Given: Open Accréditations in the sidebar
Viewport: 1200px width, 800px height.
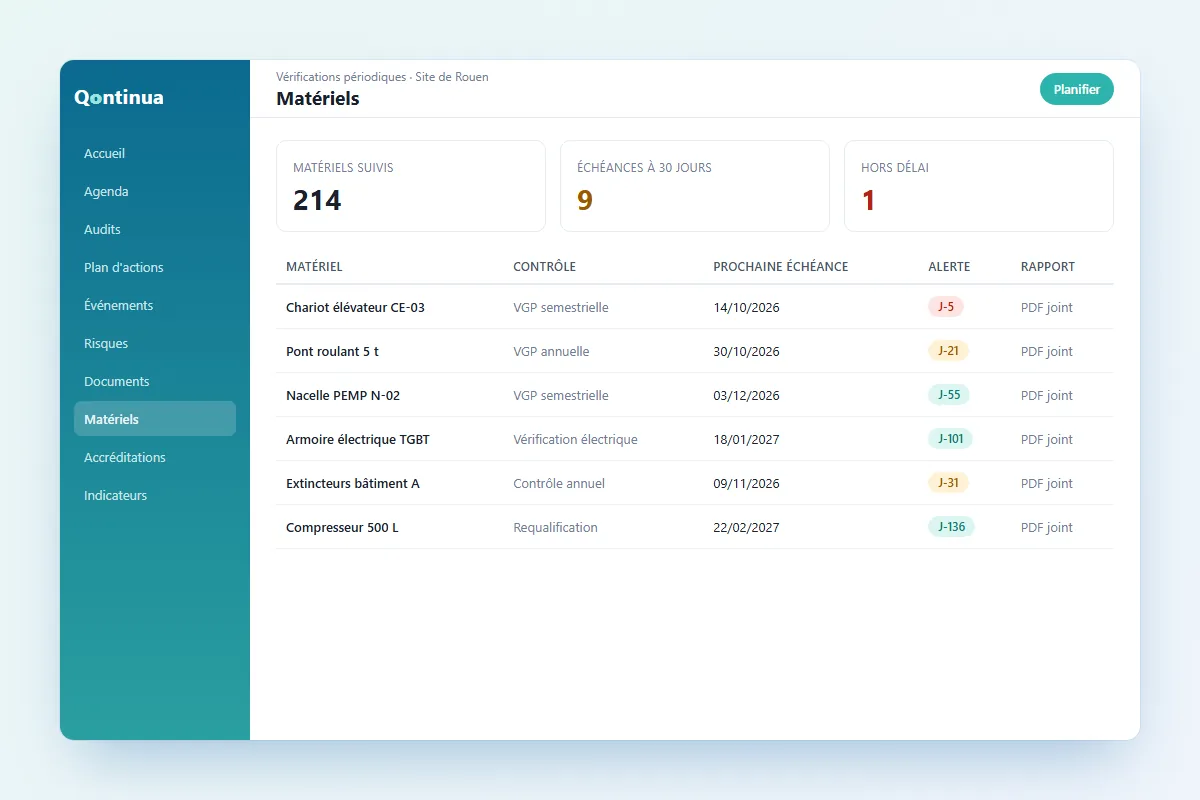Looking at the screenshot, I should coord(155,457).
